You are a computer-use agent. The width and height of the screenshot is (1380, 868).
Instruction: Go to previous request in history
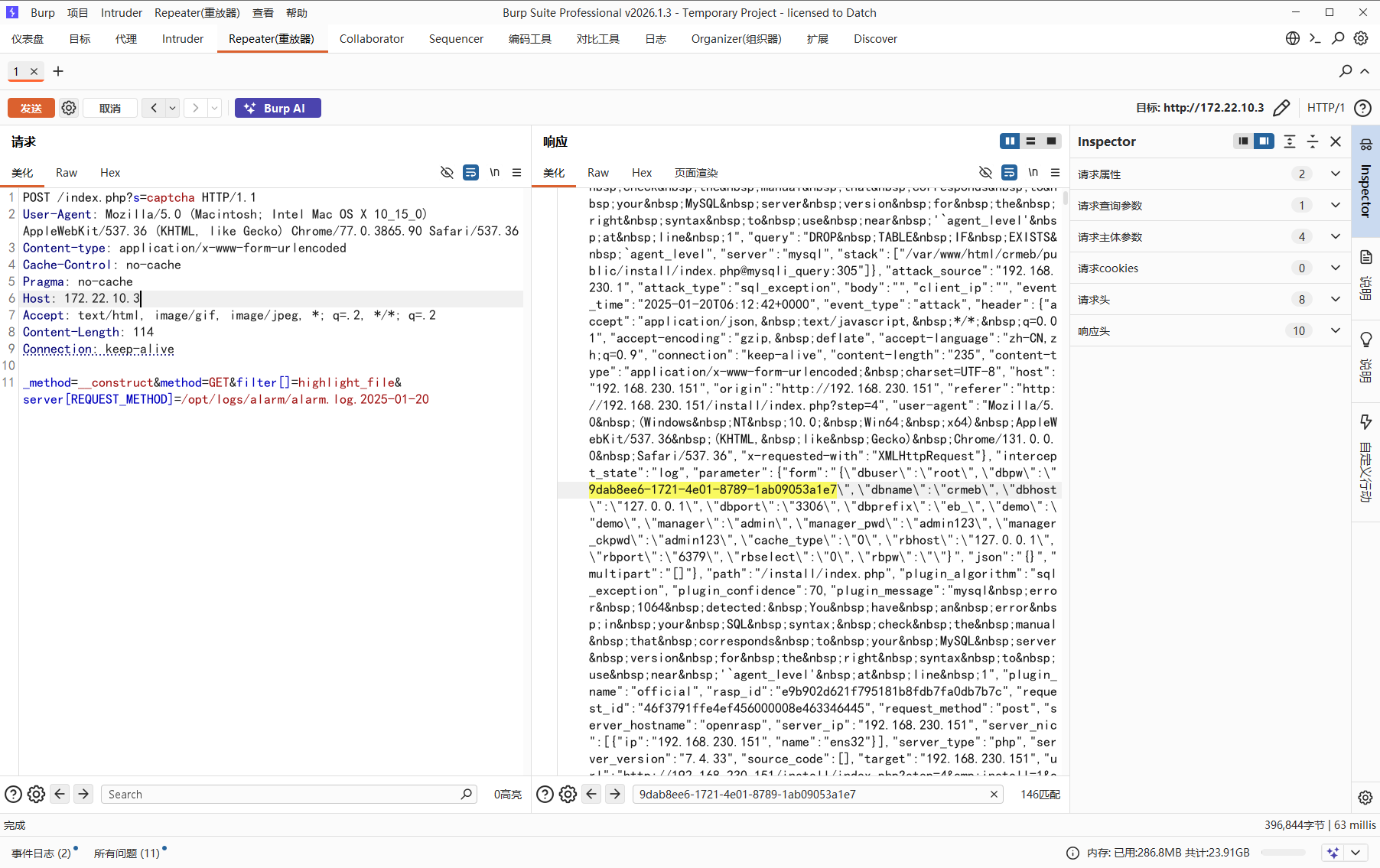pos(154,108)
